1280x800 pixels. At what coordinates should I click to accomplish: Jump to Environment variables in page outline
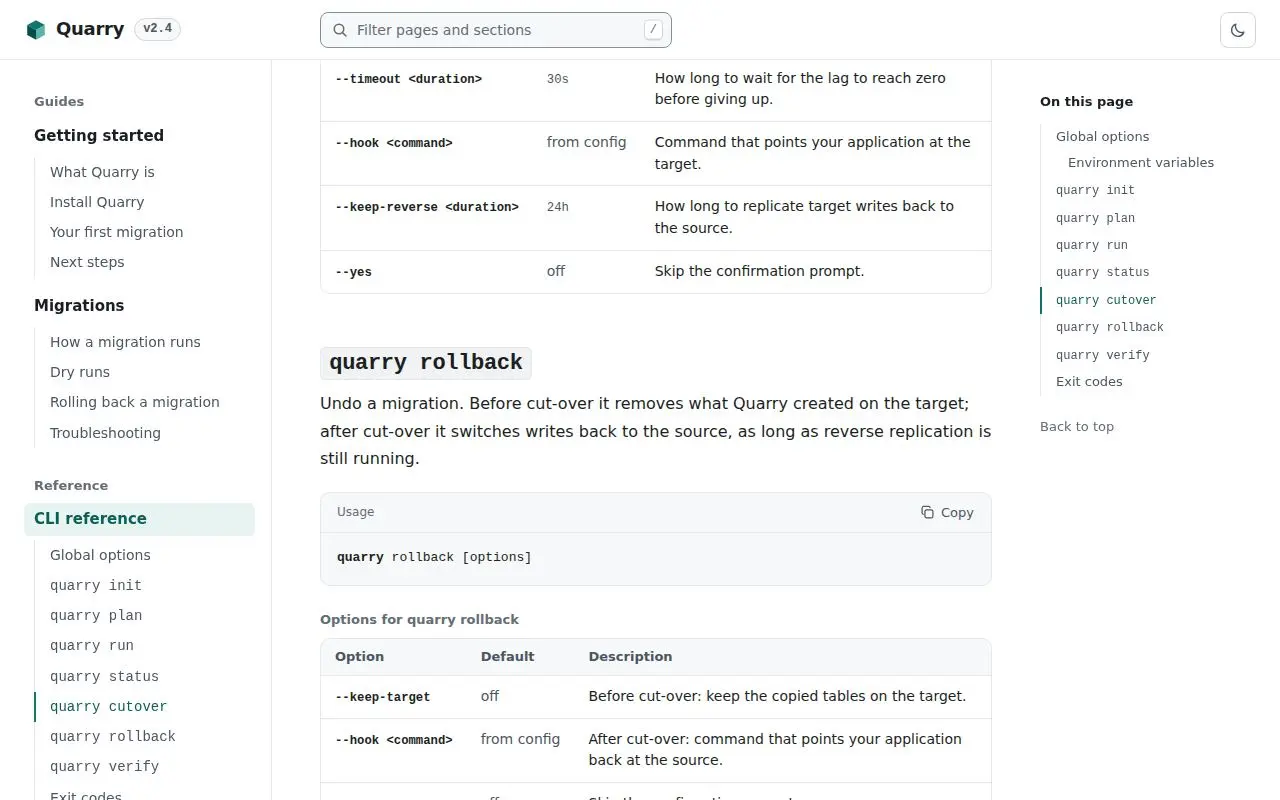tap(1141, 163)
